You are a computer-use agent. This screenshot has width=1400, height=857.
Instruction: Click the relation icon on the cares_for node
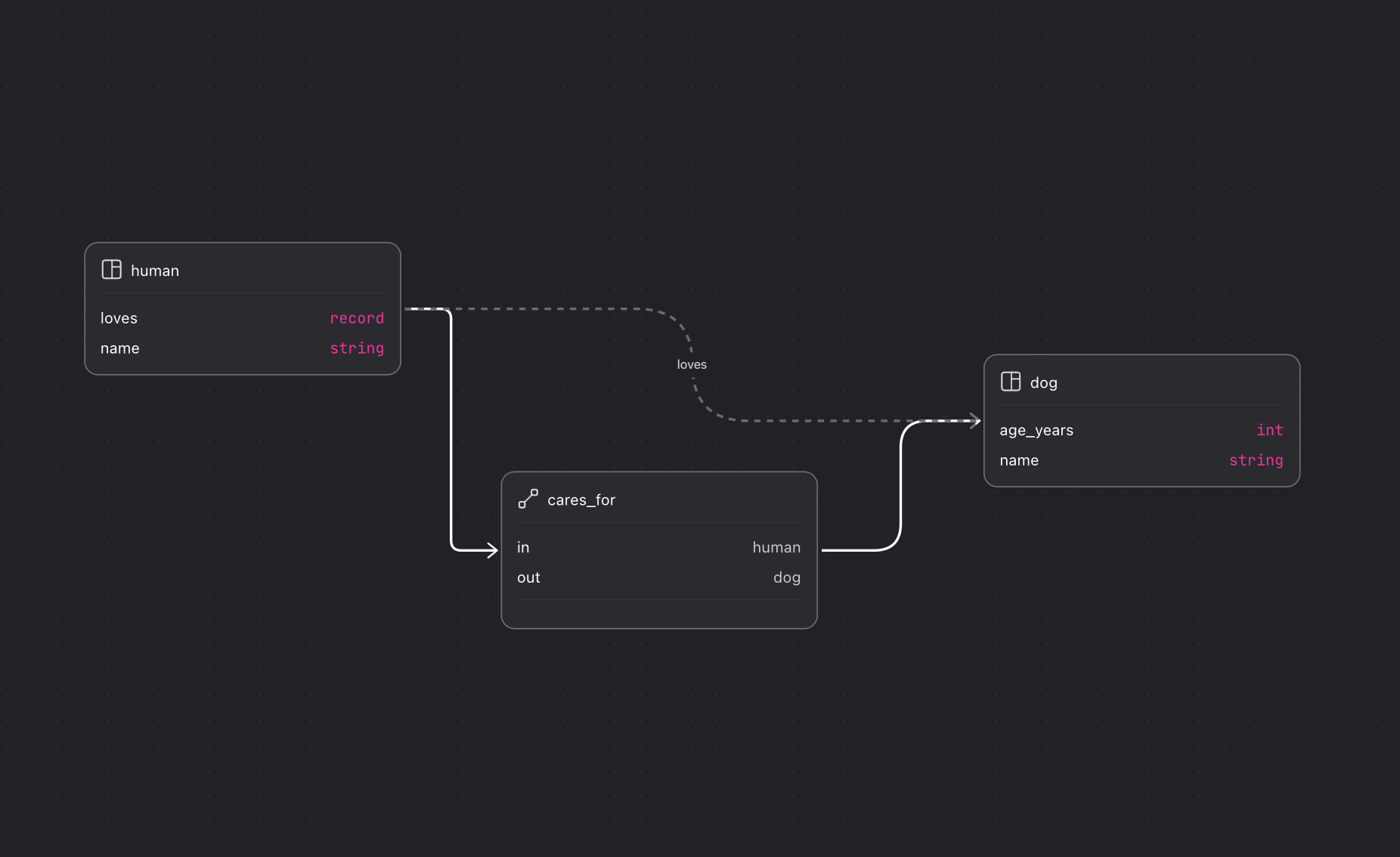(x=528, y=499)
